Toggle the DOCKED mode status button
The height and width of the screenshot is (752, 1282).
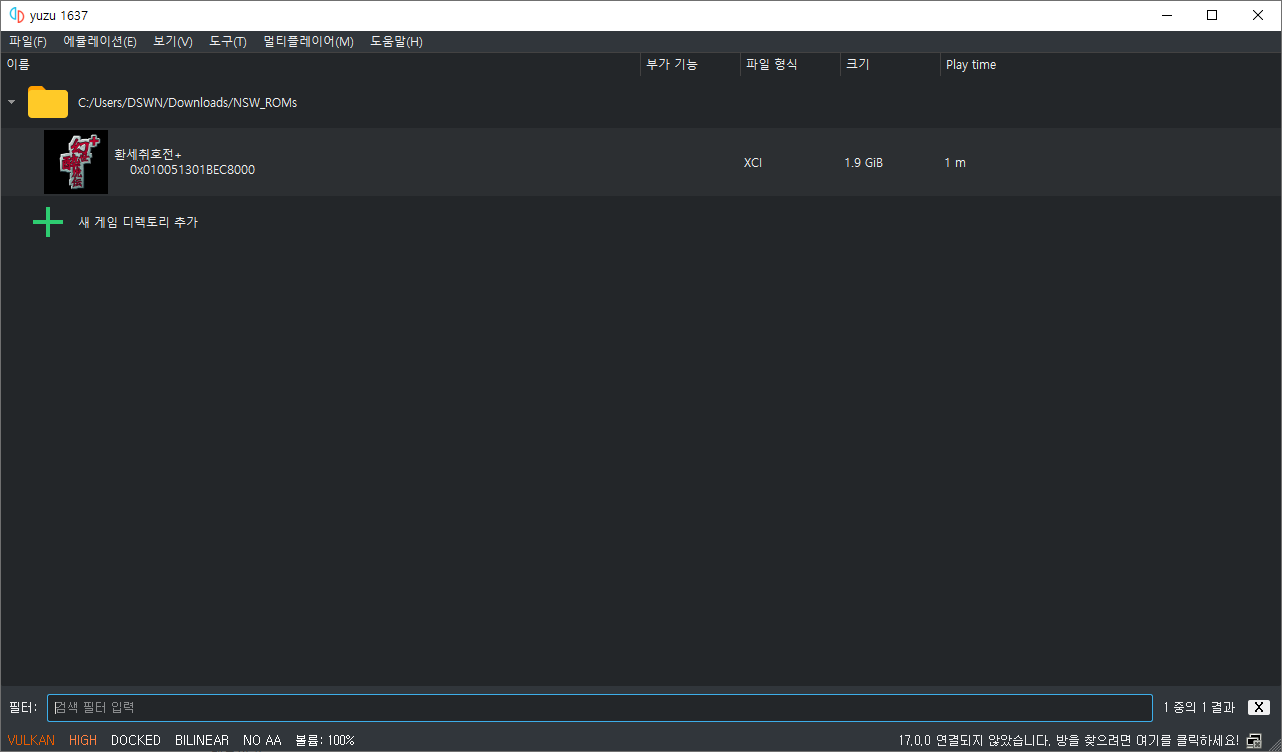pyautogui.click(x=136, y=740)
